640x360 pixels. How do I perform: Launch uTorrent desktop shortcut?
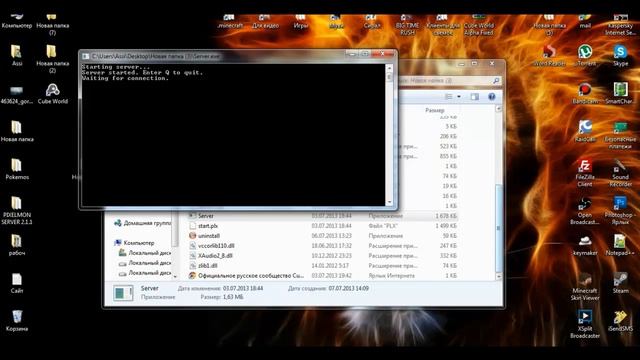point(585,52)
